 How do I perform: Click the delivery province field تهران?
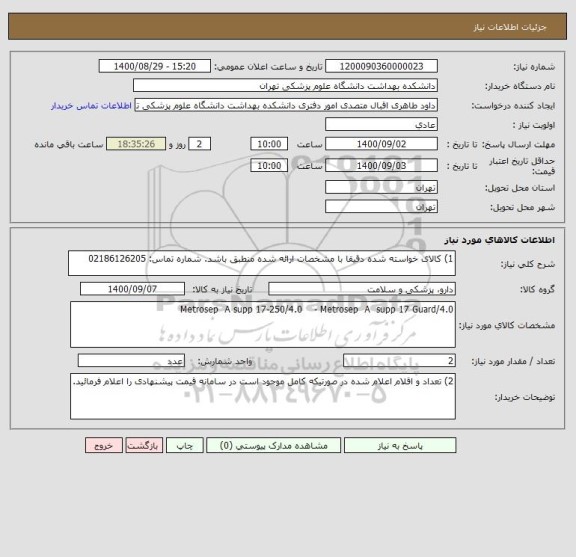(381, 187)
